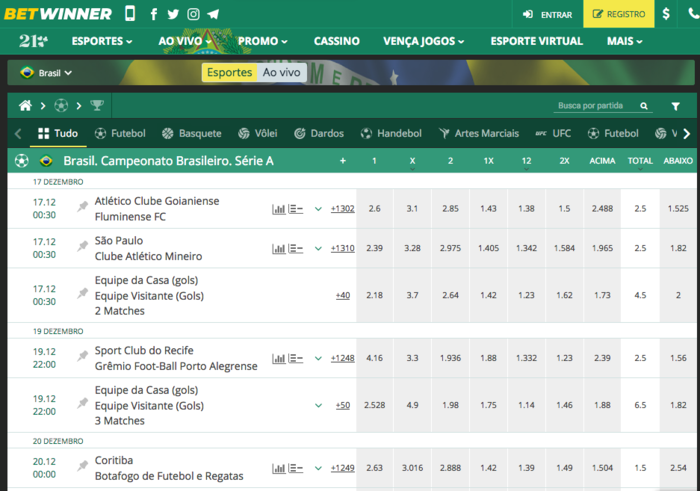The image size is (700, 491).
Task: Open the Brasil country dropdown
Action: coord(47,73)
